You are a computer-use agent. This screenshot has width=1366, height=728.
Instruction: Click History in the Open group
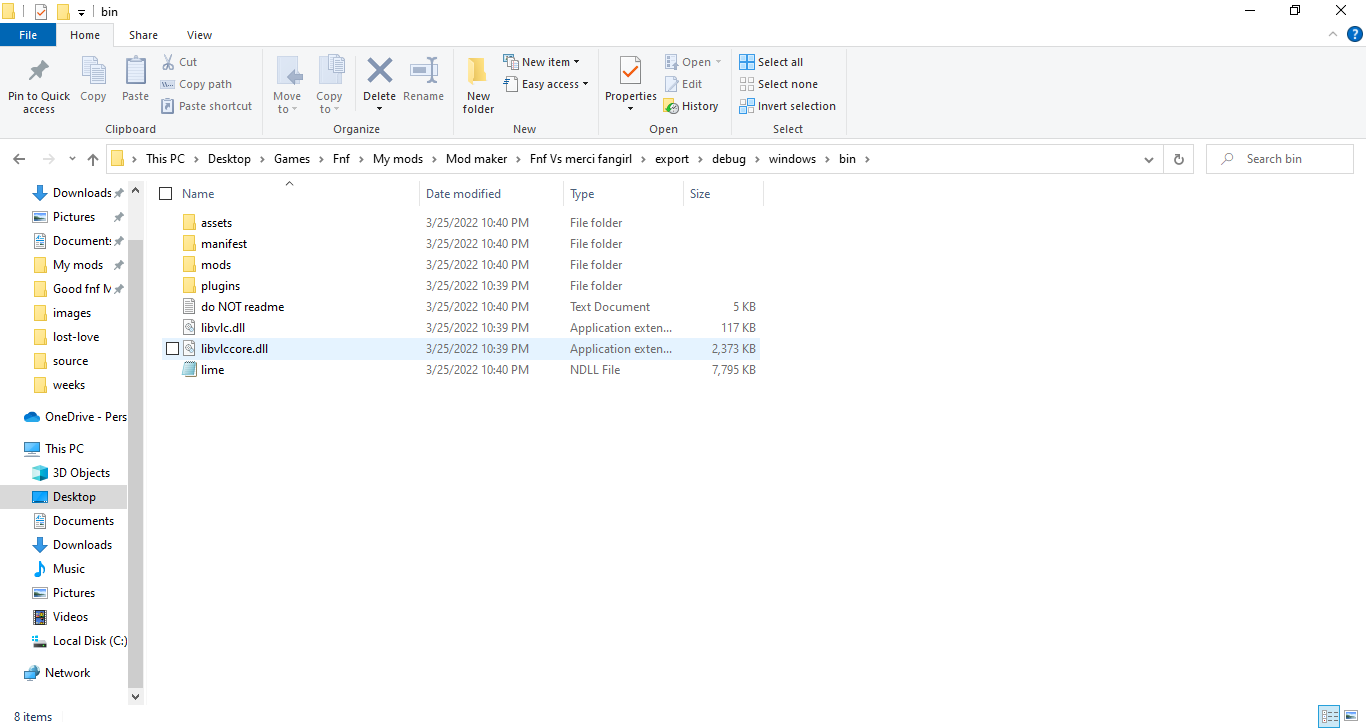(x=692, y=105)
